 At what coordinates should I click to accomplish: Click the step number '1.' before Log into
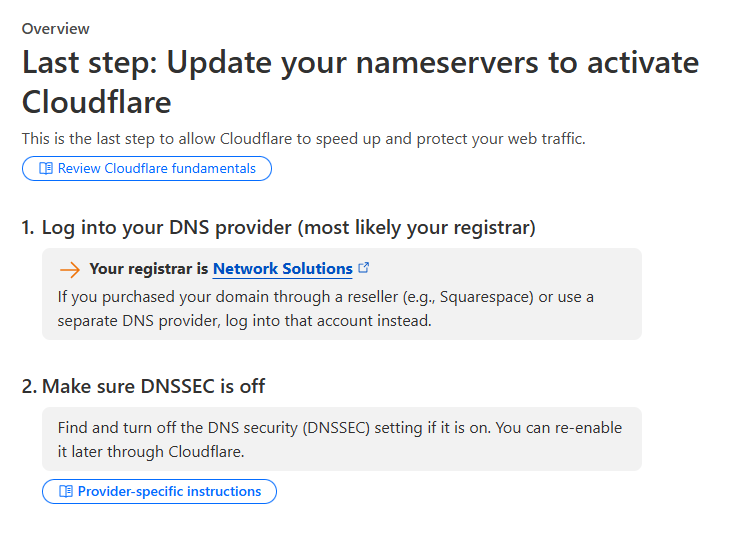point(28,228)
